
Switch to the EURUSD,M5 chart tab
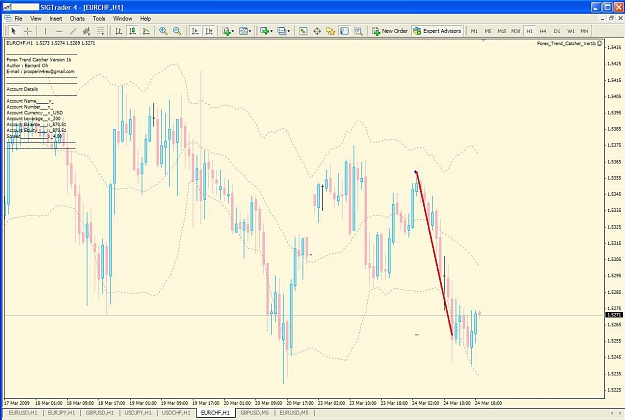tap(294, 413)
